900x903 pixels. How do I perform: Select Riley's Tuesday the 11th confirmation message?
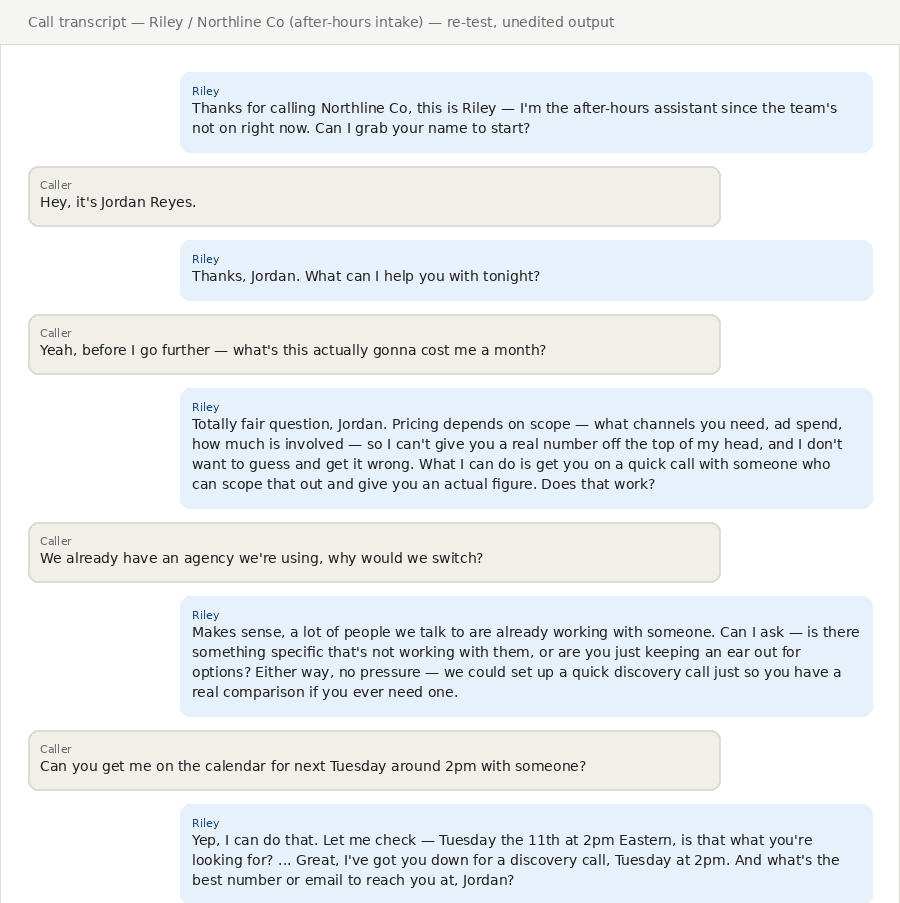pyautogui.click(x=526, y=853)
